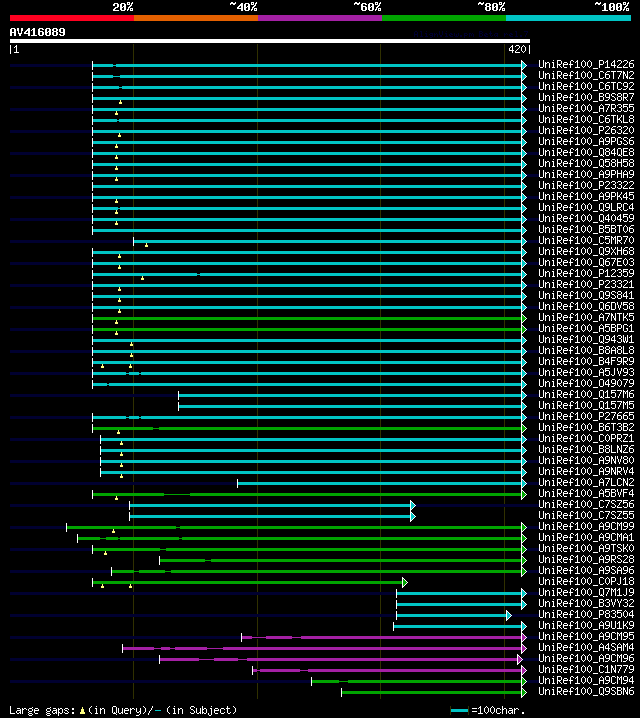Click the UniRef100_Q157M5 label
The width and height of the screenshot is (640, 718).
click(x=586, y=405)
